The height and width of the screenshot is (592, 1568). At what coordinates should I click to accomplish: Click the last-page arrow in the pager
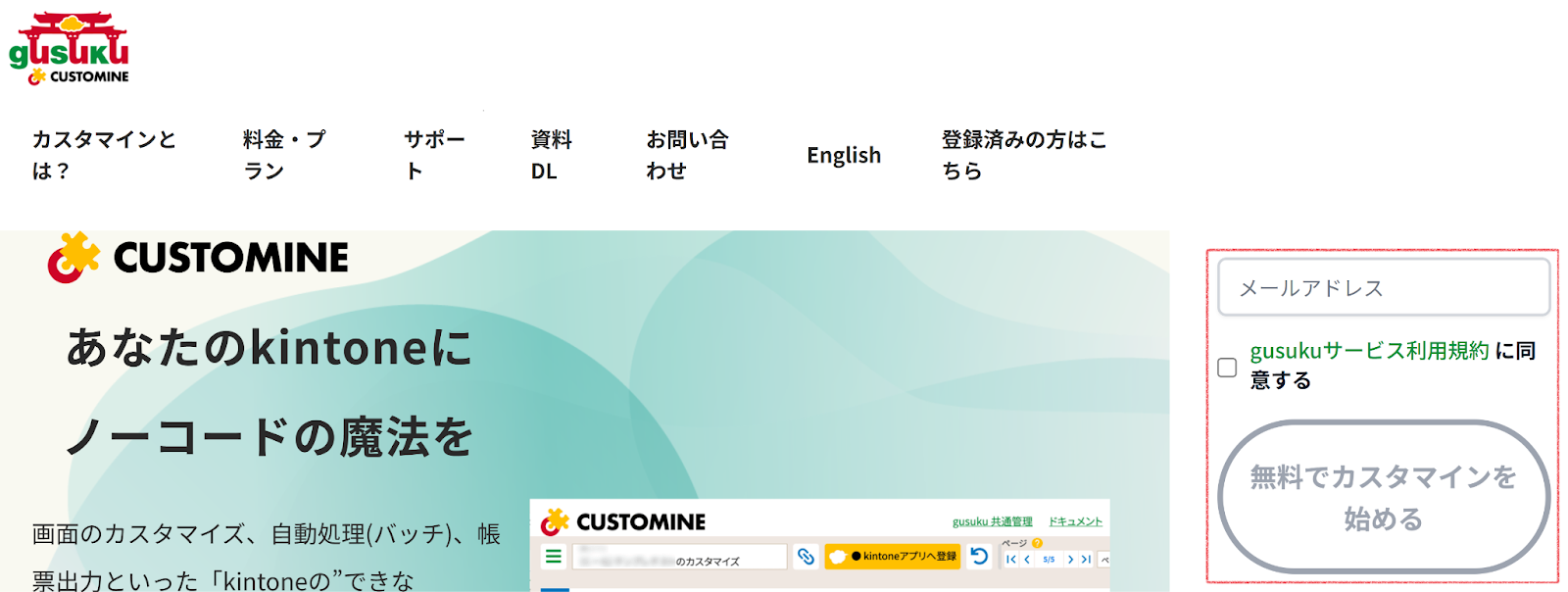click(x=1086, y=559)
